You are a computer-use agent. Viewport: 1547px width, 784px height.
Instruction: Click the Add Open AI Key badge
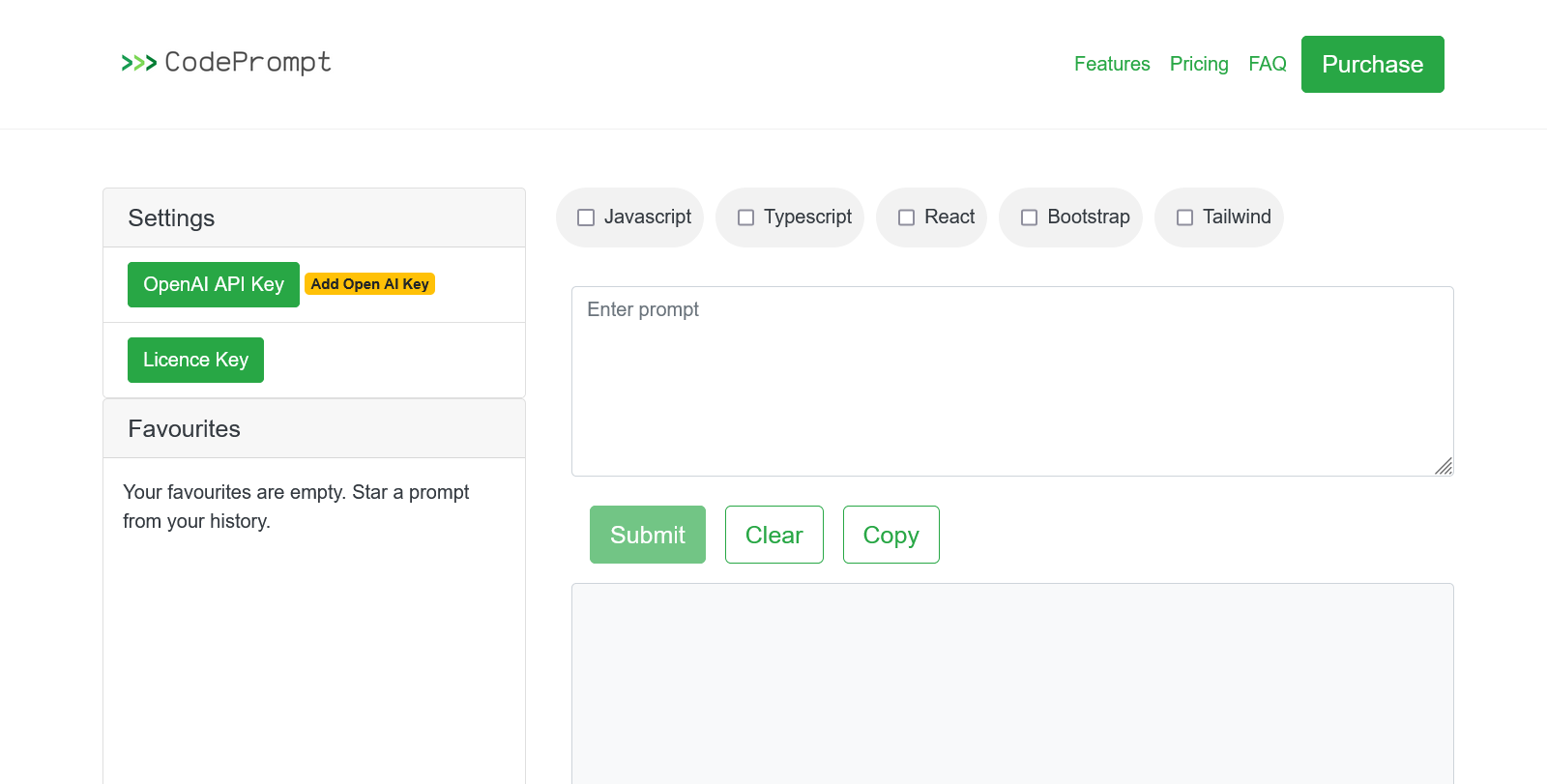[x=369, y=284]
